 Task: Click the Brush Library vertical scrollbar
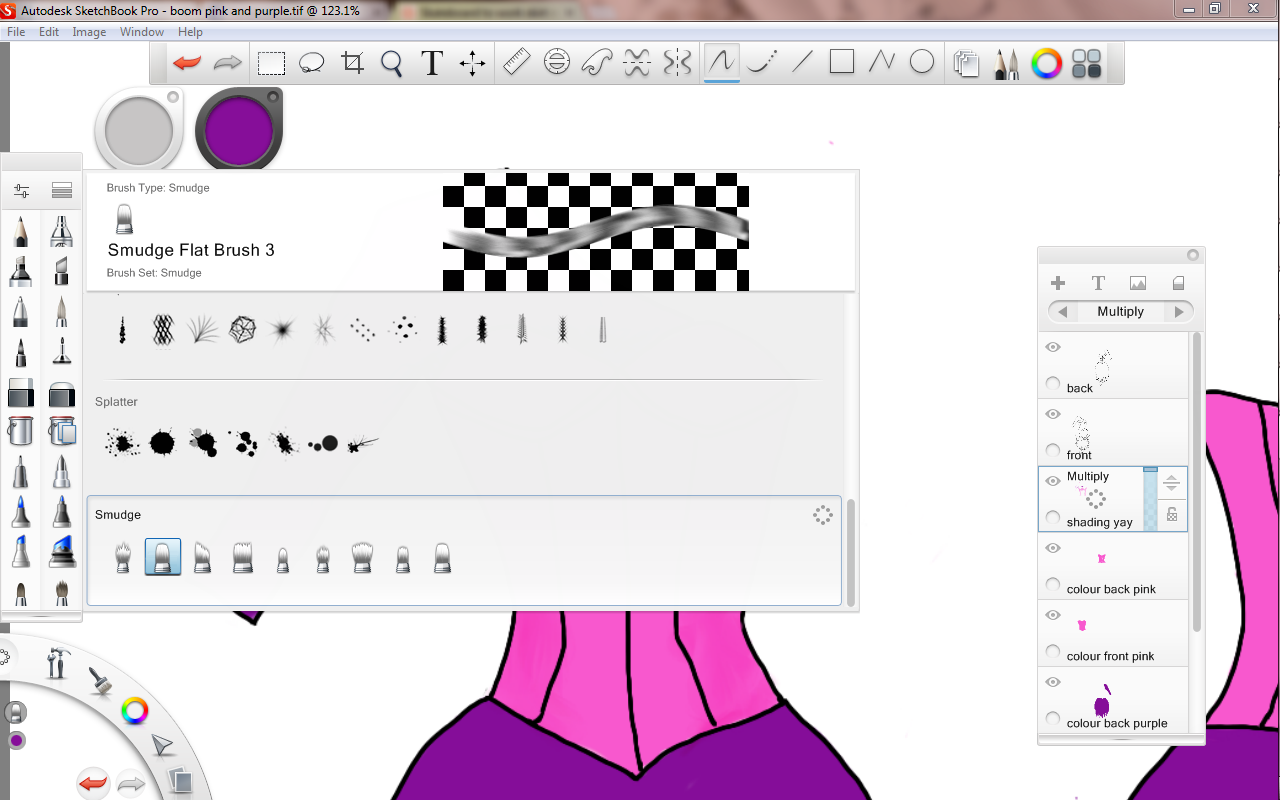point(851,552)
